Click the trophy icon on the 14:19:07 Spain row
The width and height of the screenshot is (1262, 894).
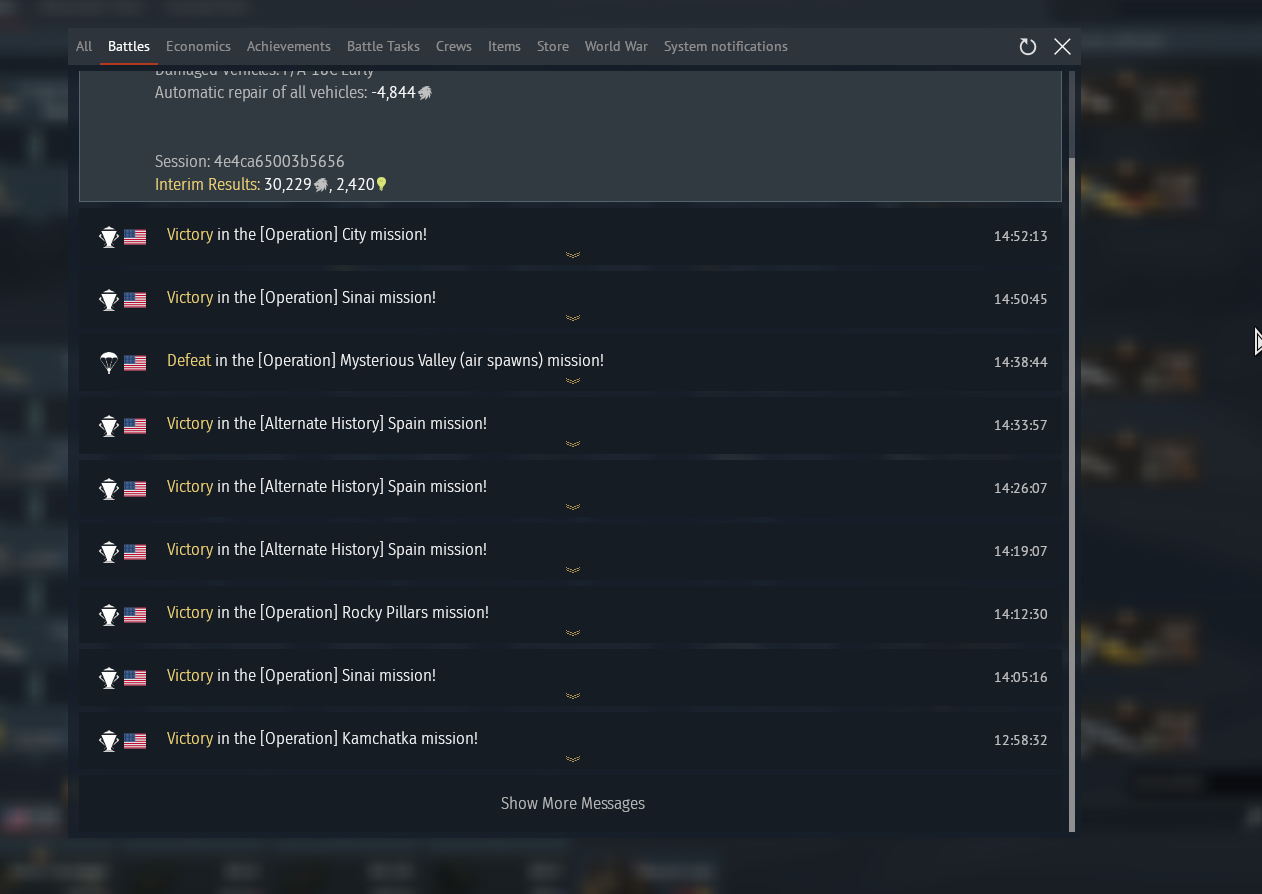(x=109, y=552)
